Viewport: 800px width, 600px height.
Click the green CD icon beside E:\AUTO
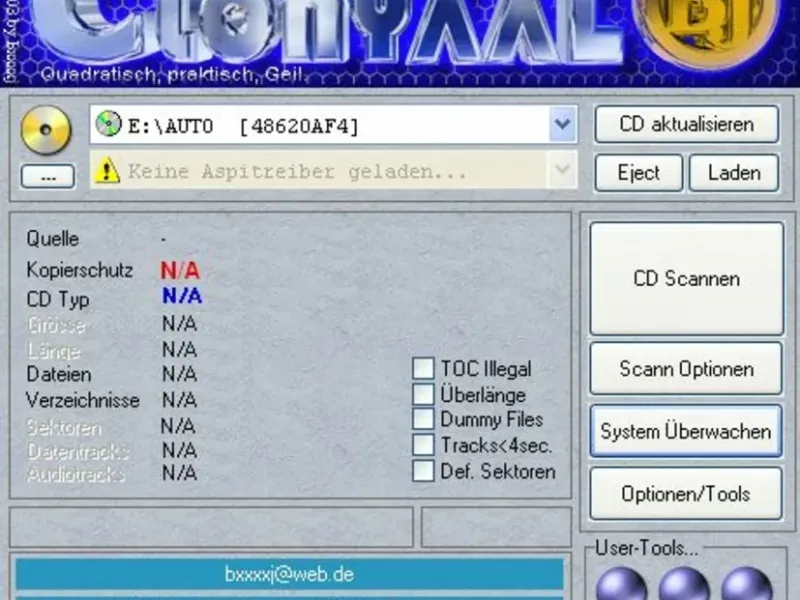coord(108,124)
